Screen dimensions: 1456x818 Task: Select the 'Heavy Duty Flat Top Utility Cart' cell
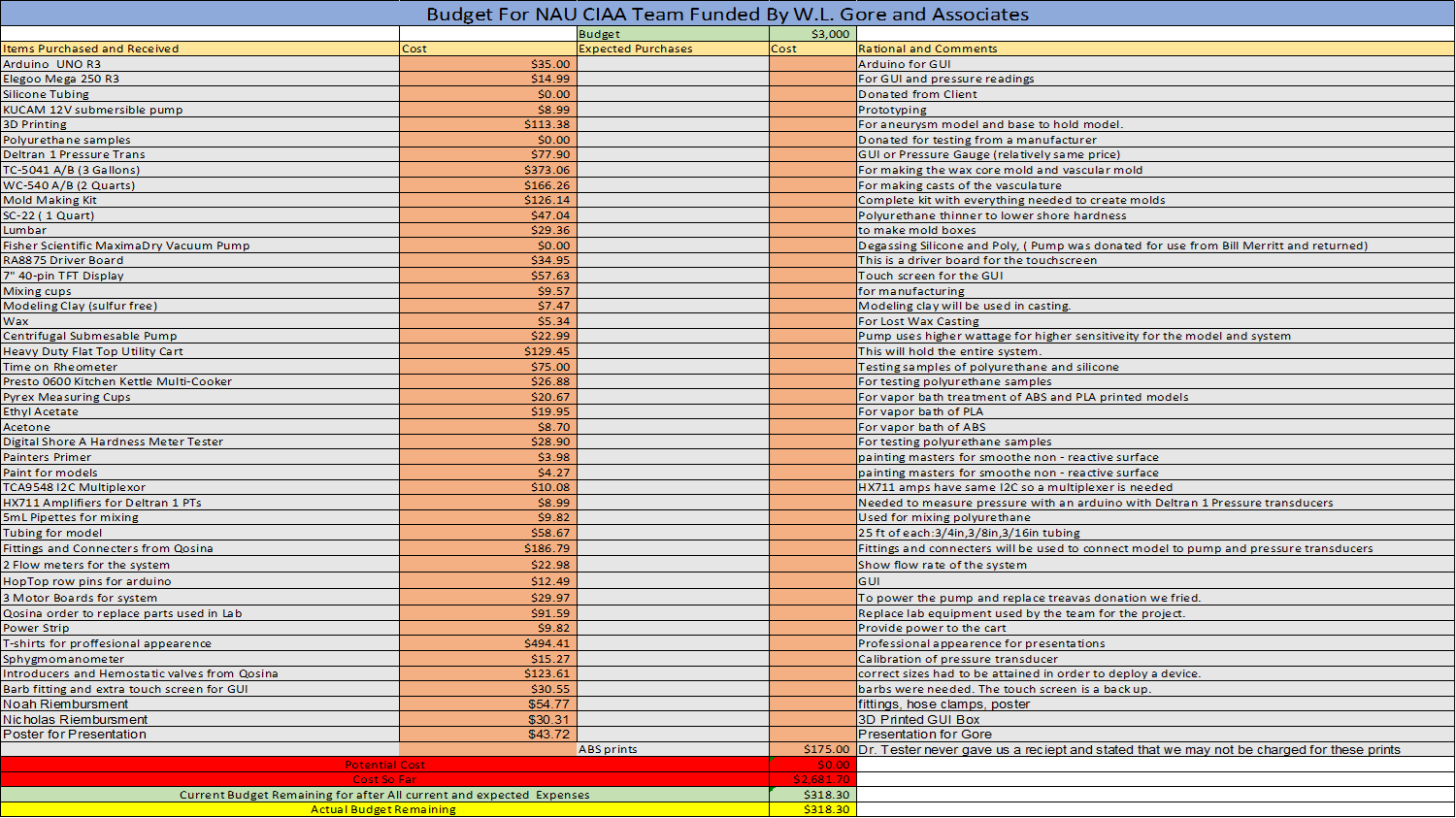tap(200, 351)
